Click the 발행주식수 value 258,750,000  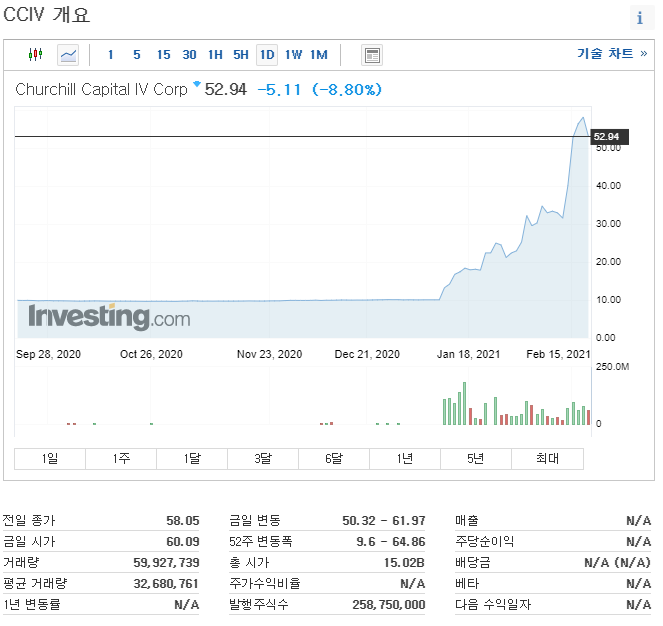[389, 605]
